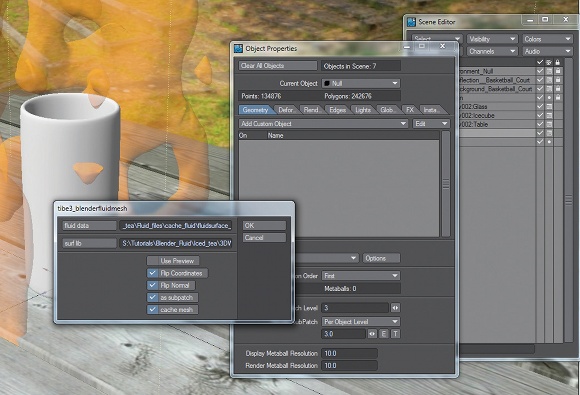580x395 pixels.
Task: Open the Edit dropdown in Object Properties
Action: pyautogui.click(x=431, y=124)
